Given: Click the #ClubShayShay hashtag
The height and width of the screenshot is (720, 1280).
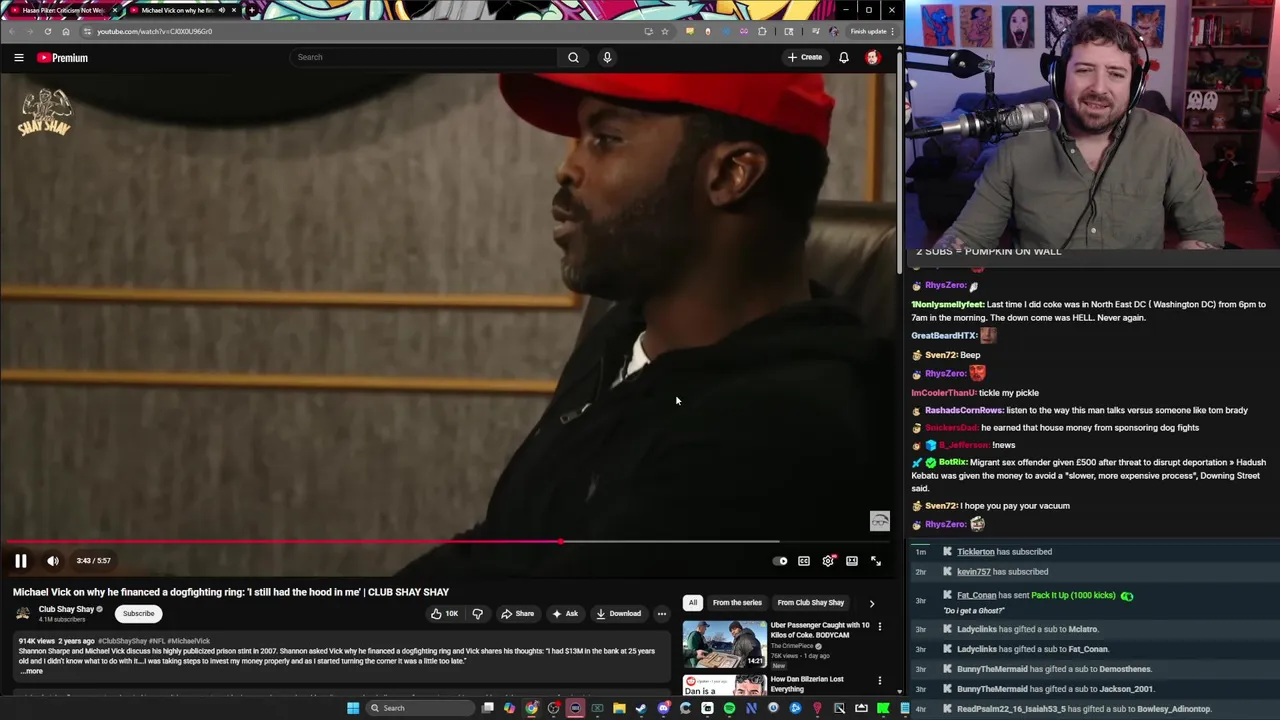Looking at the screenshot, I should point(122,641).
